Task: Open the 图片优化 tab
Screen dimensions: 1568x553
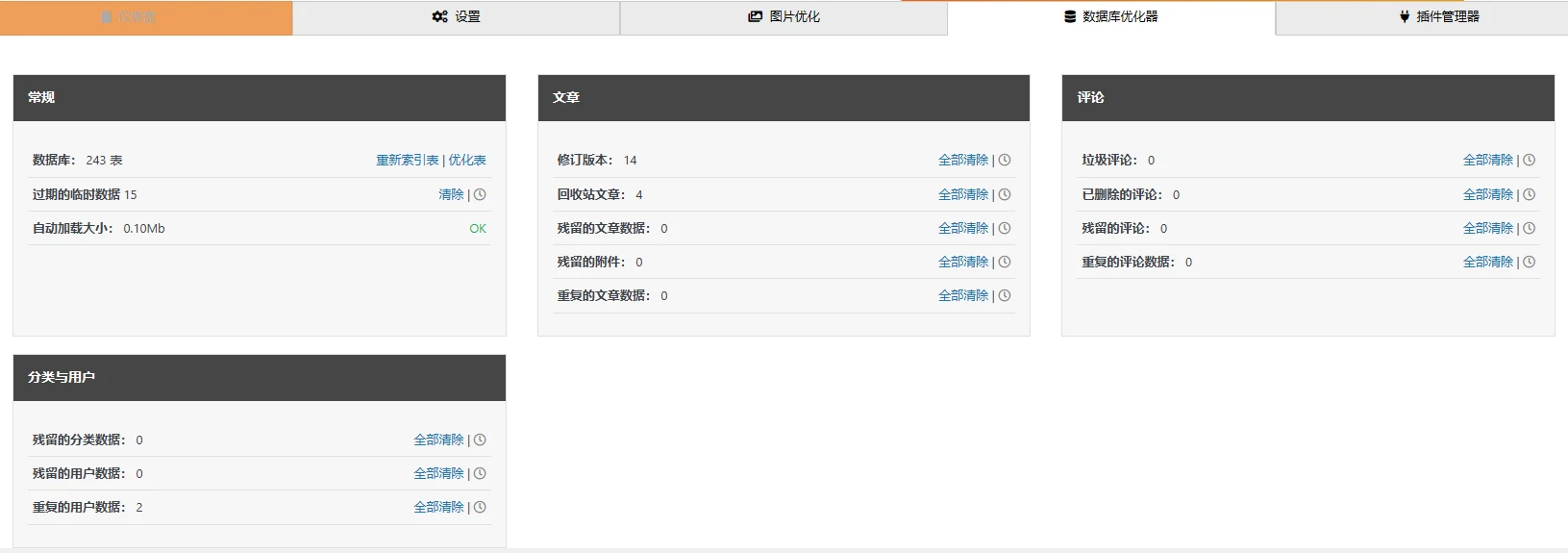Action: pos(784,17)
